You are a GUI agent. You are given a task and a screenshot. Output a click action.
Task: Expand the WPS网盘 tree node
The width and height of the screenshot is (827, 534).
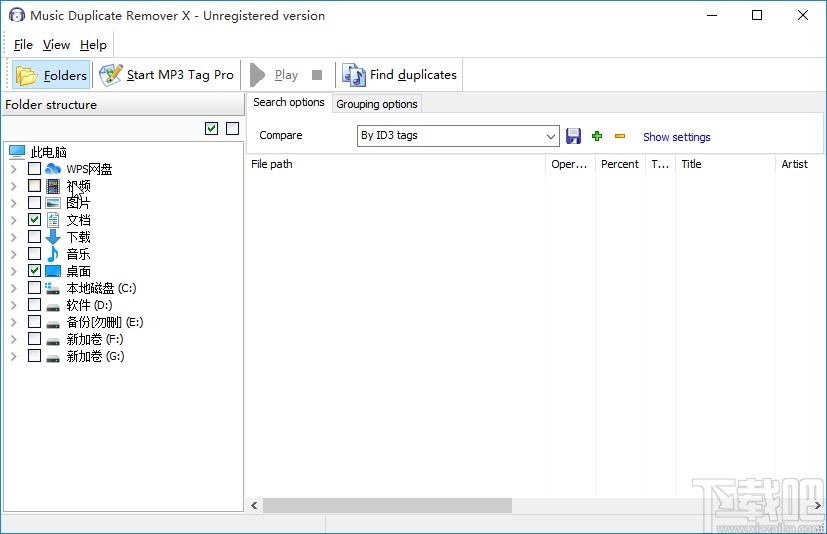coord(14,169)
